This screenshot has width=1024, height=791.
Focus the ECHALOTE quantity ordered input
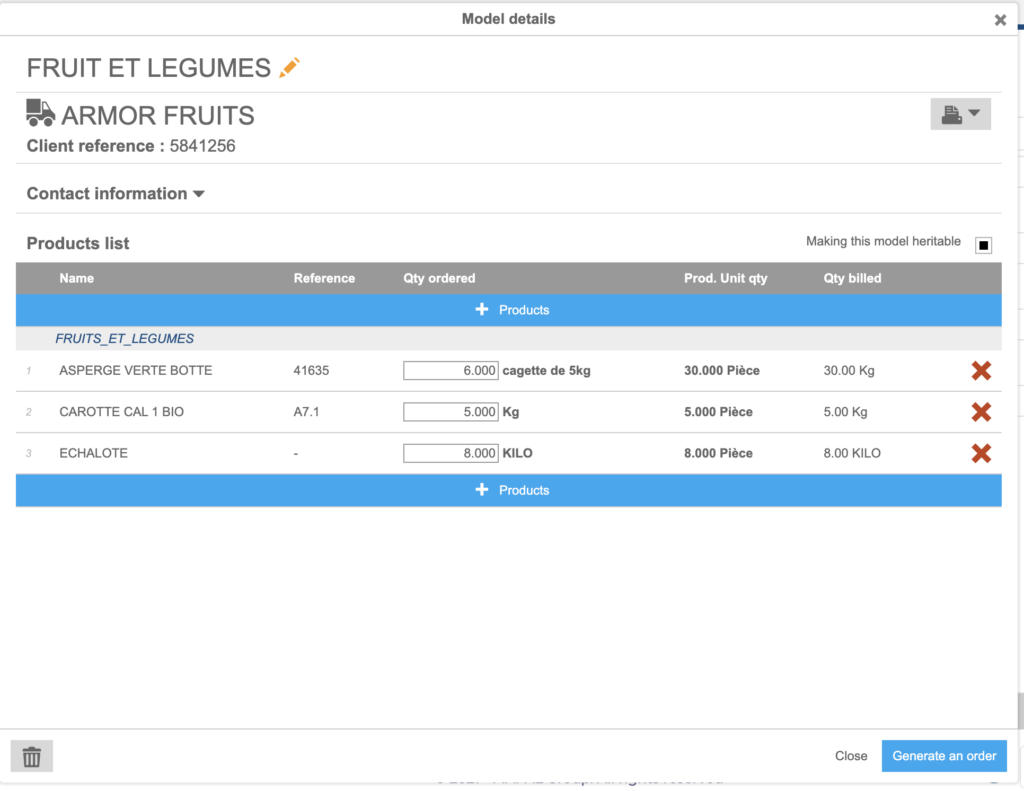coord(450,453)
